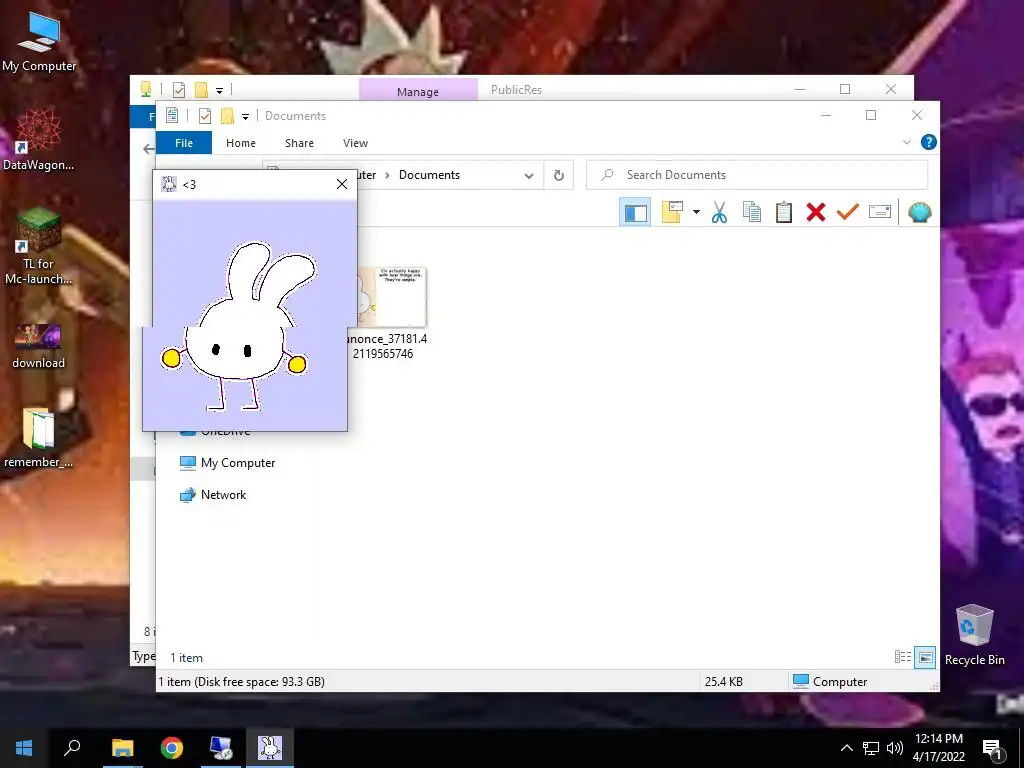Open the Home ribbon tab
This screenshot has width=1024, height=768.
[x=241, y=143]
